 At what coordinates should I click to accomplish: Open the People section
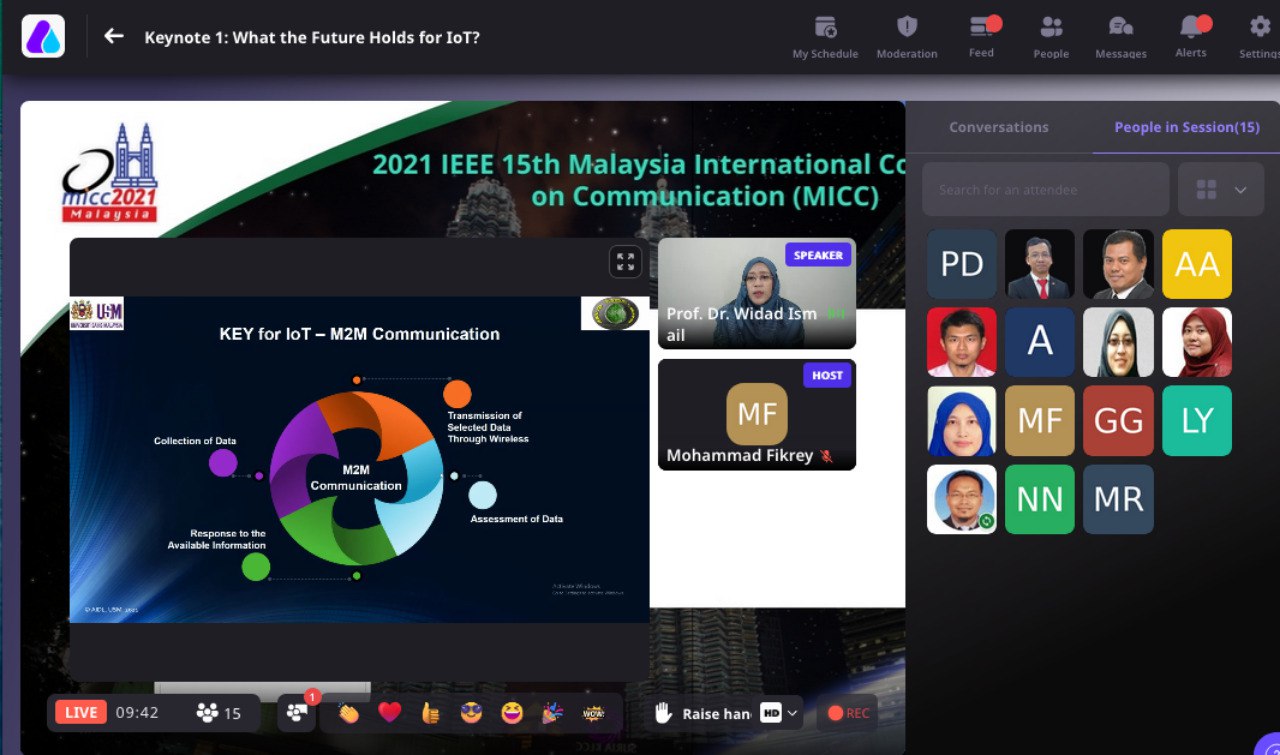(x=1051, y=38)
